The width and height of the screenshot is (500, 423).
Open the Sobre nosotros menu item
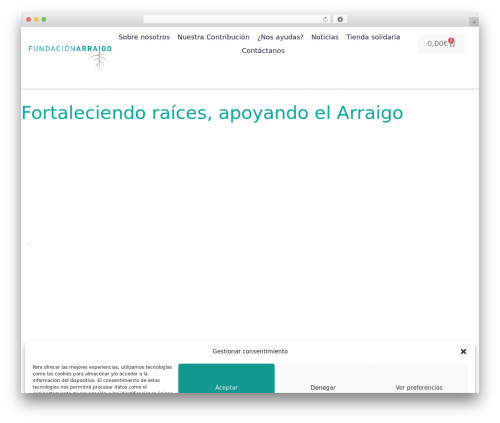pyautogui.click(x=144, y=37)
